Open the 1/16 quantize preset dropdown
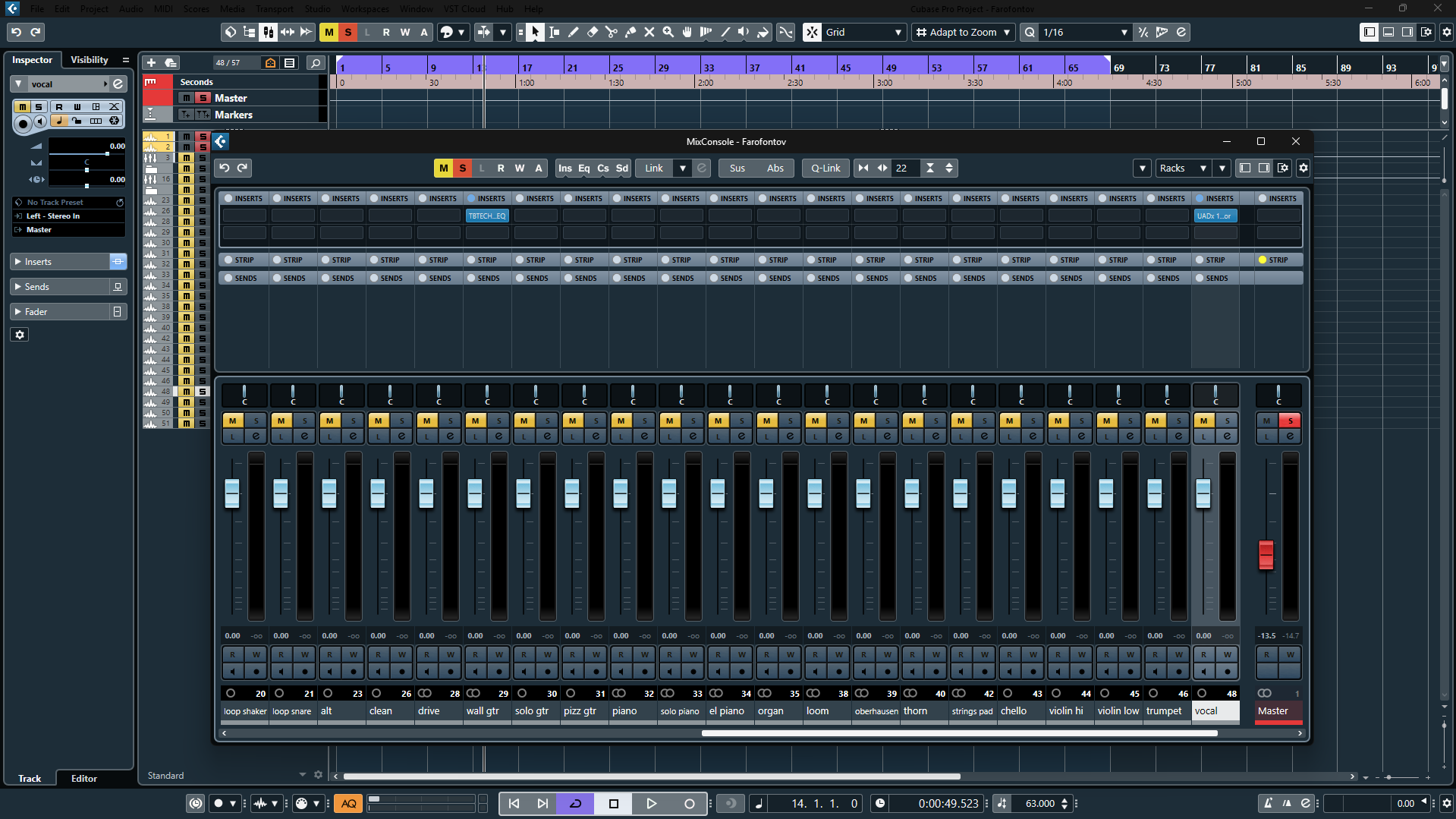Image resolution: width=1456 pixels, height=819 pixels. coord(1084,32)
